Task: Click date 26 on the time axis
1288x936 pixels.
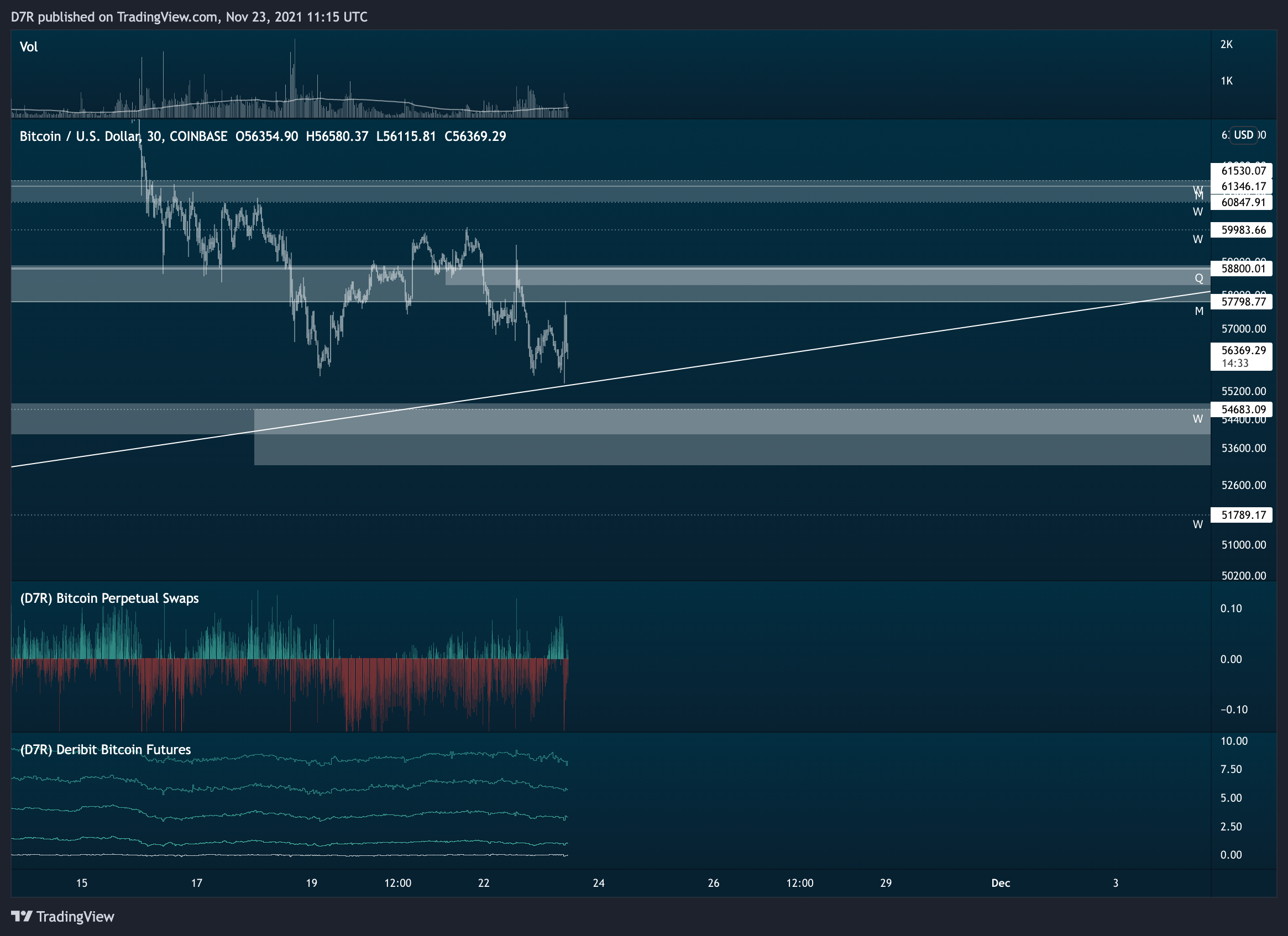Action: [713, 883]
